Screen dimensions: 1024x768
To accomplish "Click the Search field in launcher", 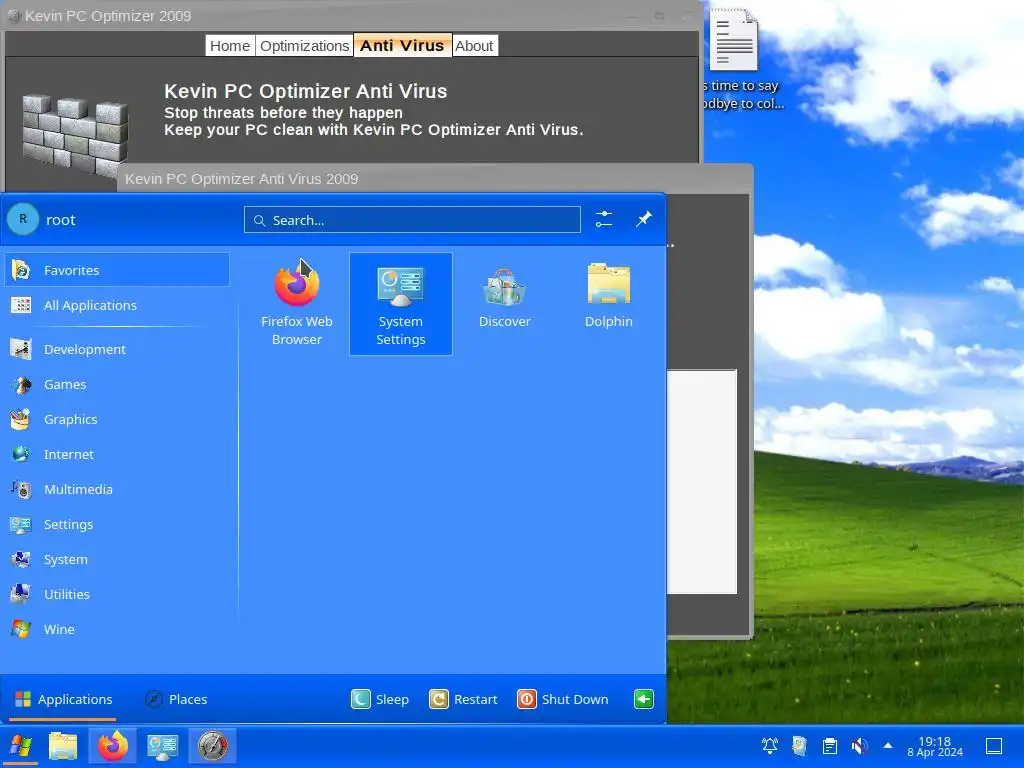I will pos(412,220).
